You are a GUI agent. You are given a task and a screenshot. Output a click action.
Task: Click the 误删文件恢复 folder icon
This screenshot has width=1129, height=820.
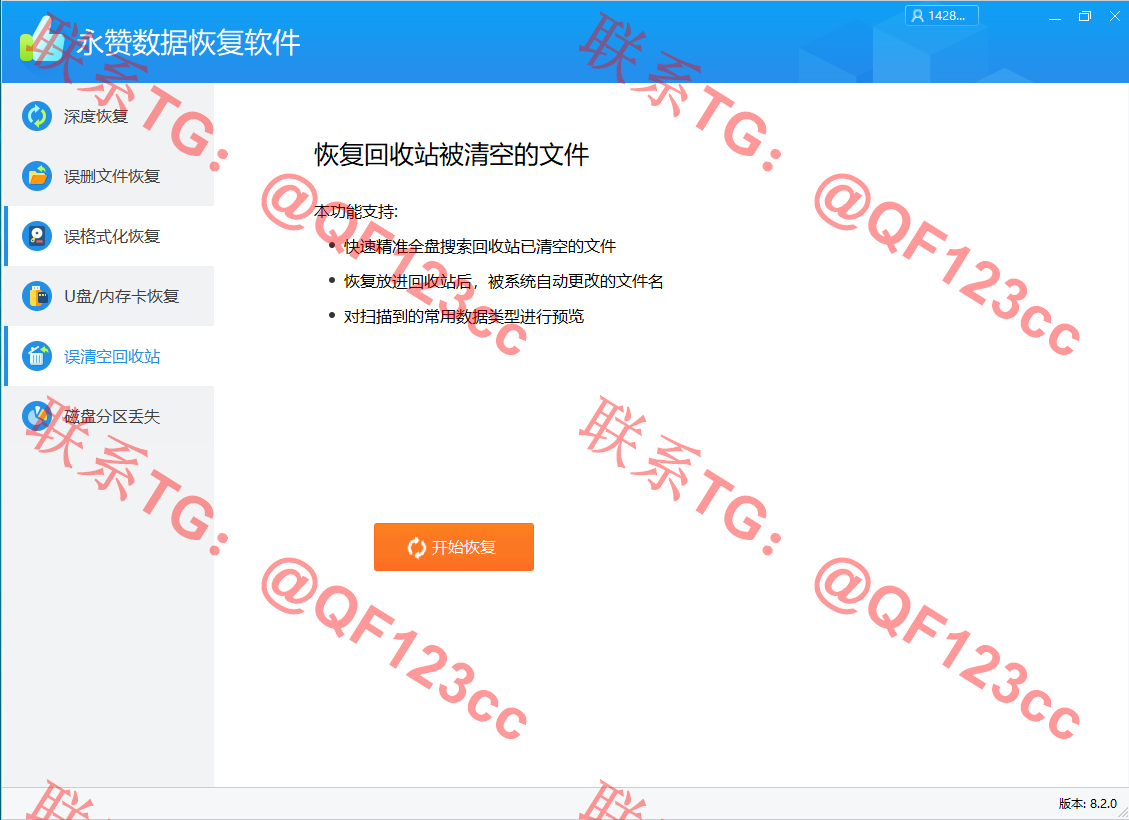pos(37,176)
